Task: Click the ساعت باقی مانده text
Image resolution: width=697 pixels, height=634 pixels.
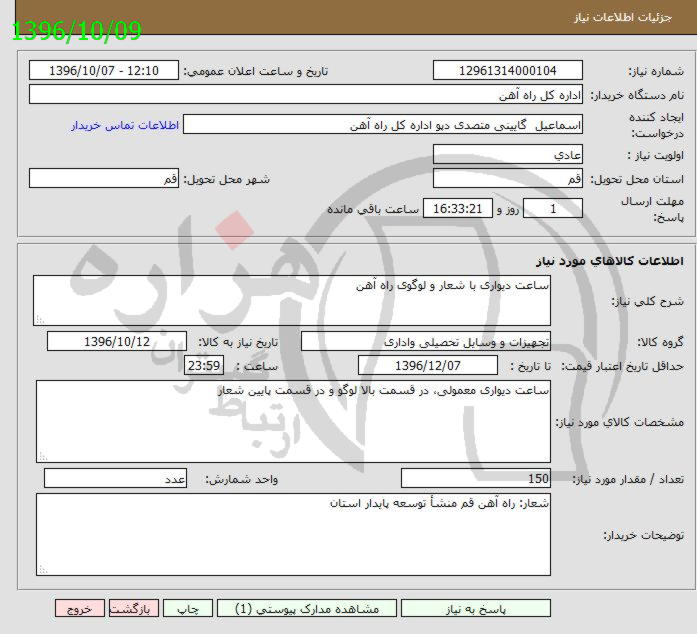Action: pyautogui.click(x=373, y=209)
